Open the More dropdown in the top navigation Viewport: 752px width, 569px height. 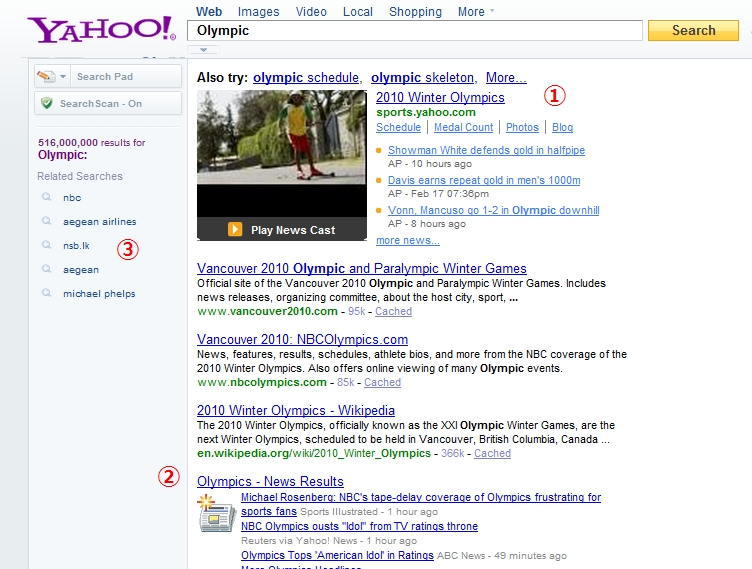[x=476, y=12]
